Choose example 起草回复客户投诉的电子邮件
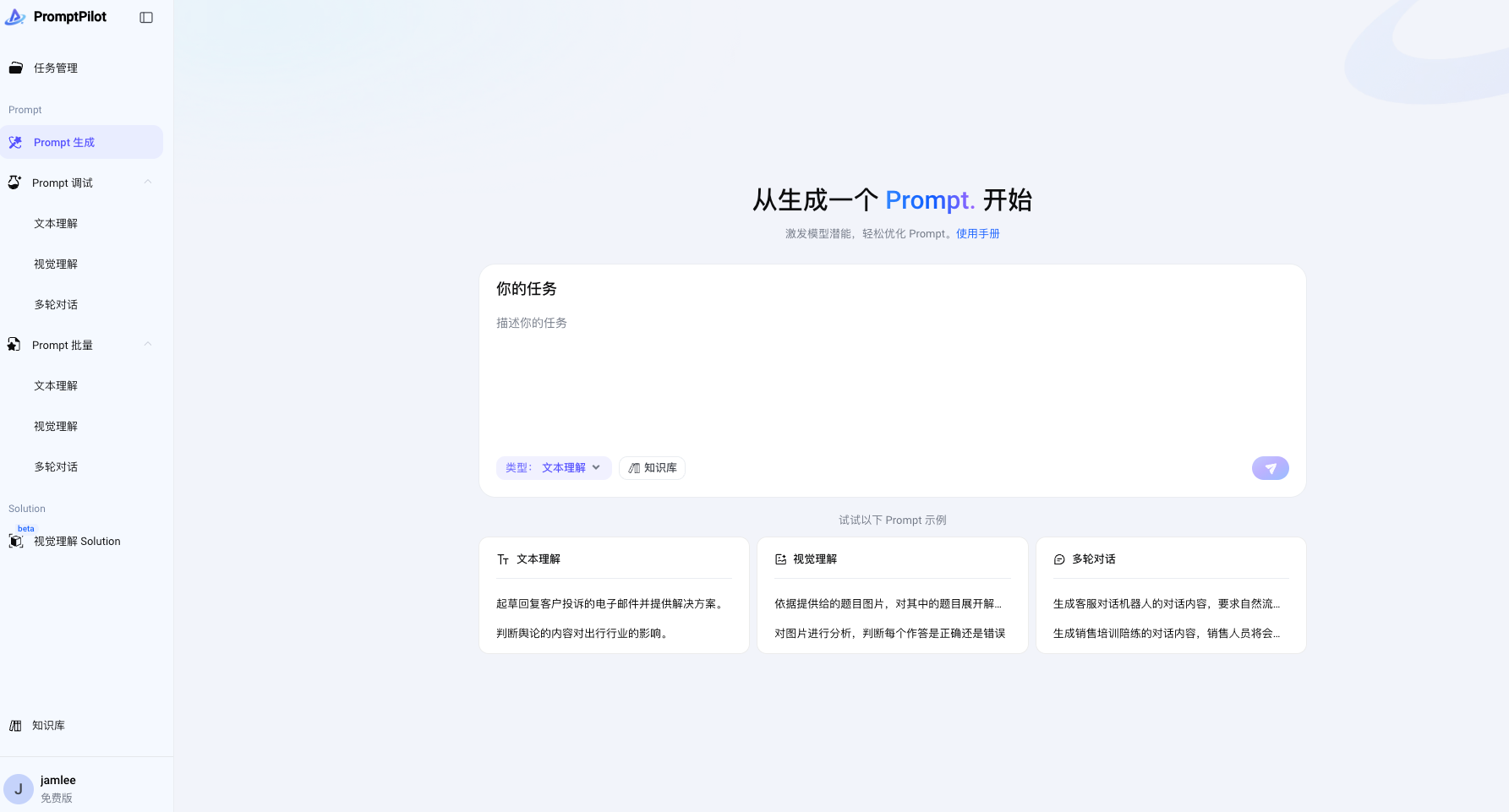The image size is (1509, 812). pyautogui.click(x=610, y=604)
